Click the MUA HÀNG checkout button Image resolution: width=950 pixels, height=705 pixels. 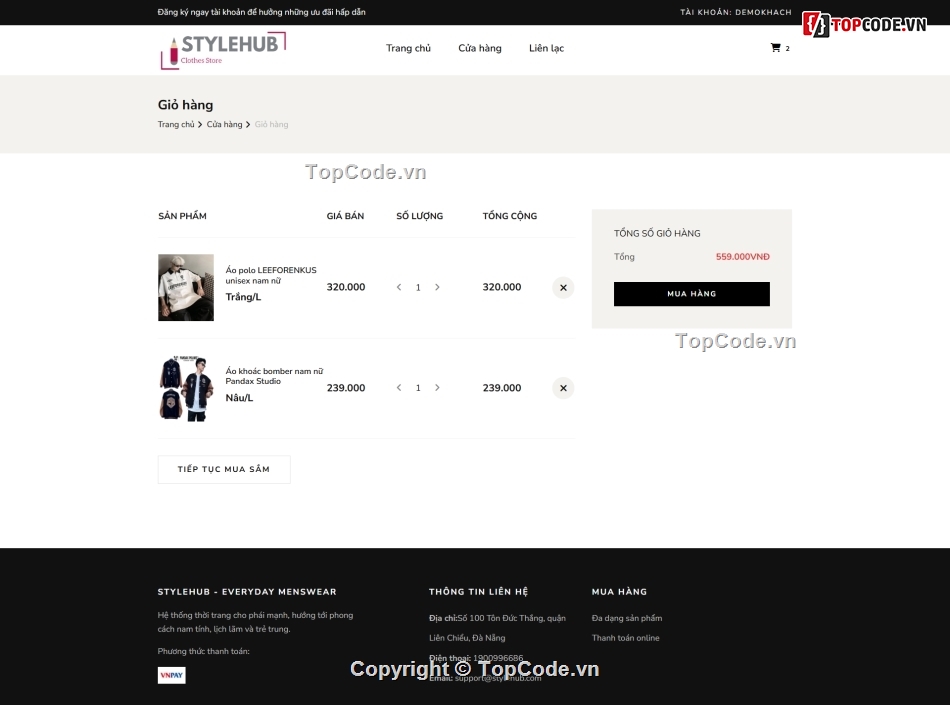point(691,293)
